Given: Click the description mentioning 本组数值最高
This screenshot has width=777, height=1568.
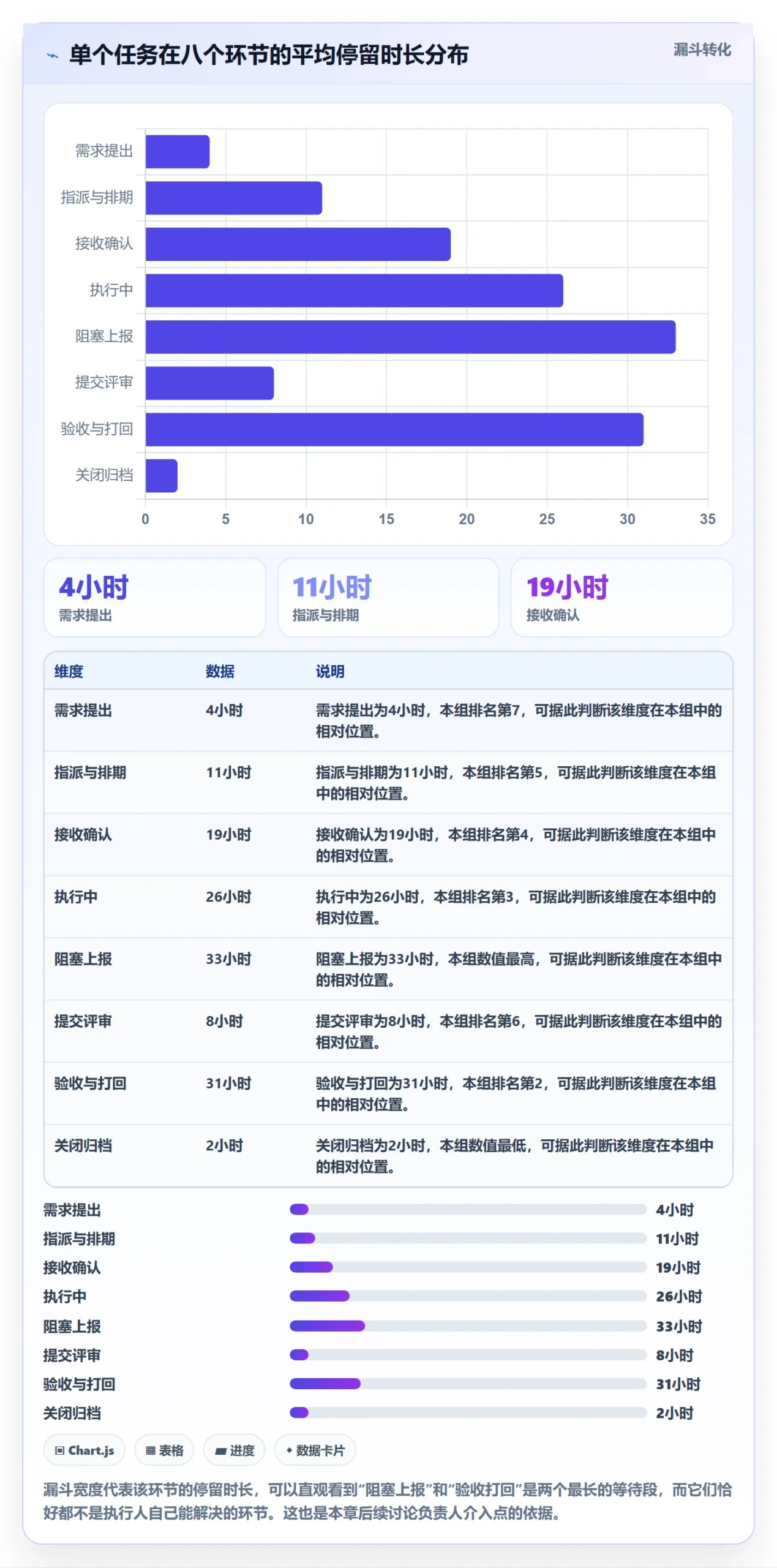Looking at the screenshot, I should 519,970.
